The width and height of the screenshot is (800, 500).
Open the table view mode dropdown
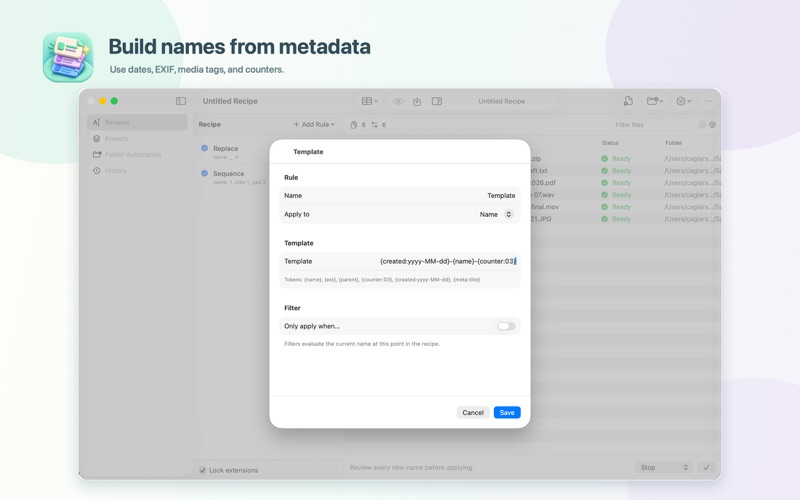click(370, 101)
